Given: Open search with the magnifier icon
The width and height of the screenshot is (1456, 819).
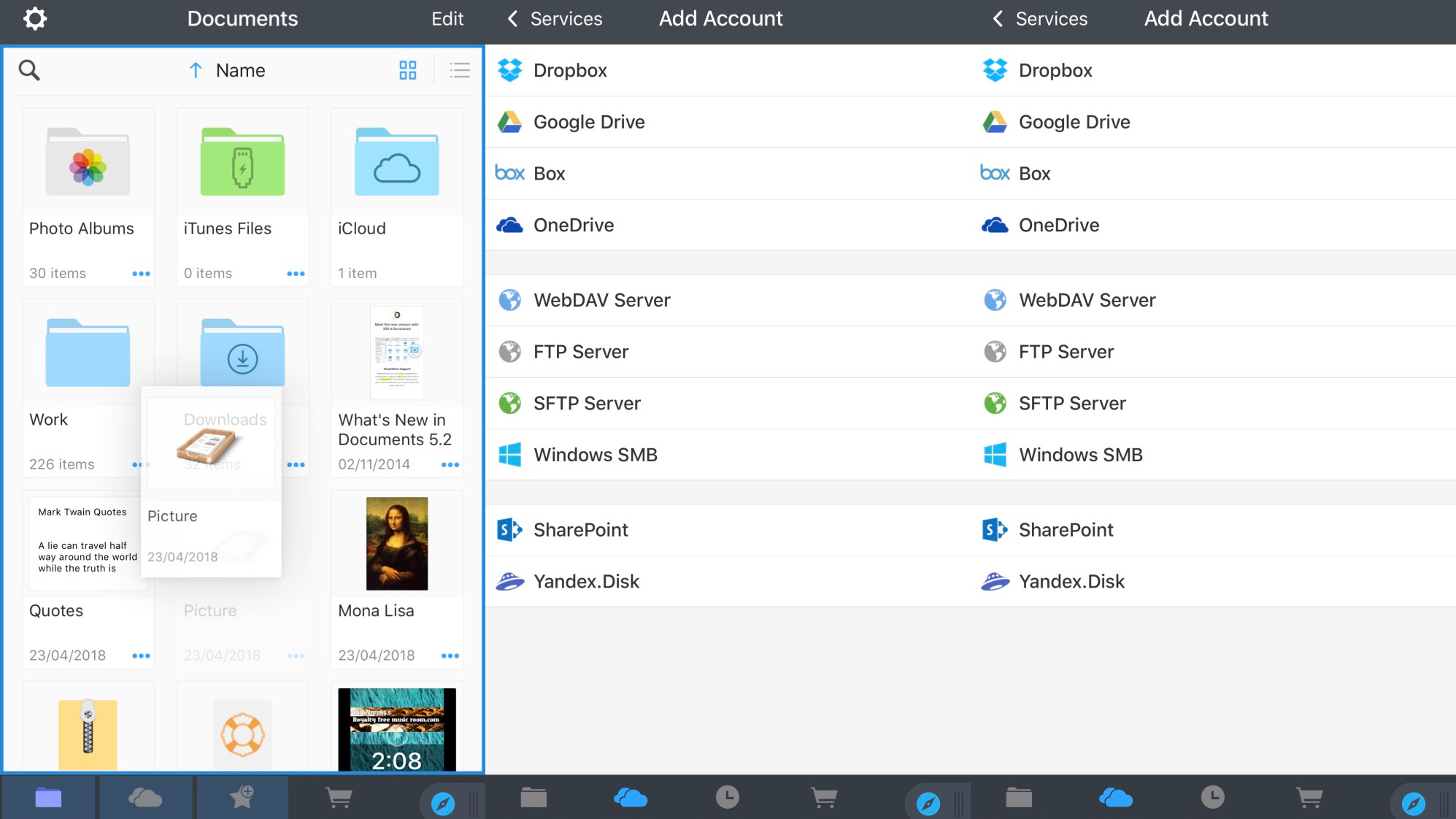Looking at the screenshot, I should (29, 70).
